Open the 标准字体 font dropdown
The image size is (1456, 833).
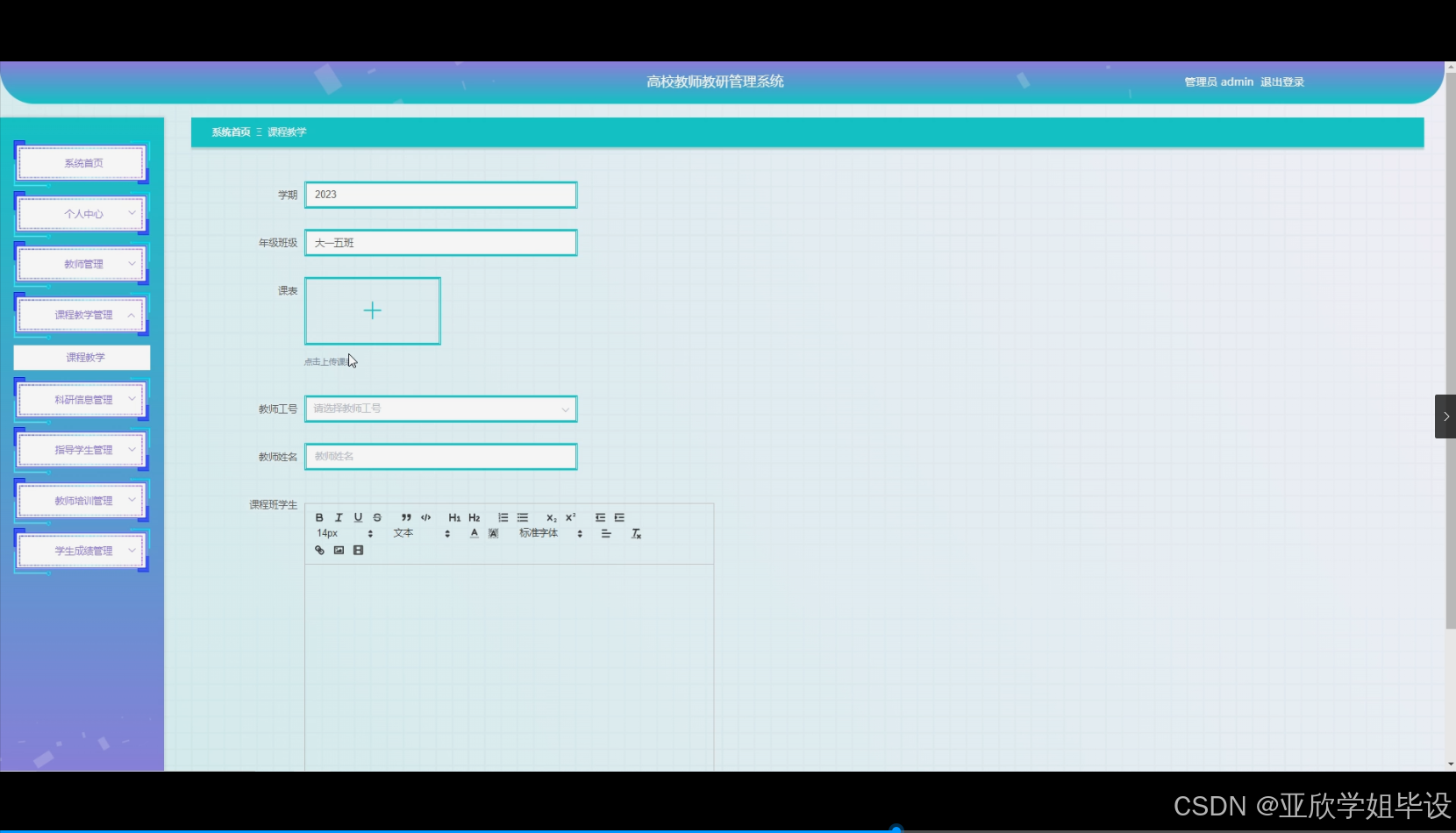[551, 533]
